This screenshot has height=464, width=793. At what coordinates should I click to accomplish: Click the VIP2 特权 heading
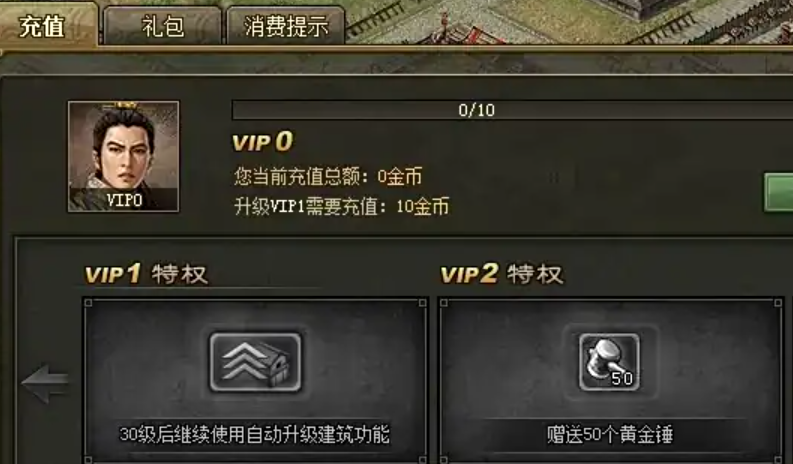502,274
